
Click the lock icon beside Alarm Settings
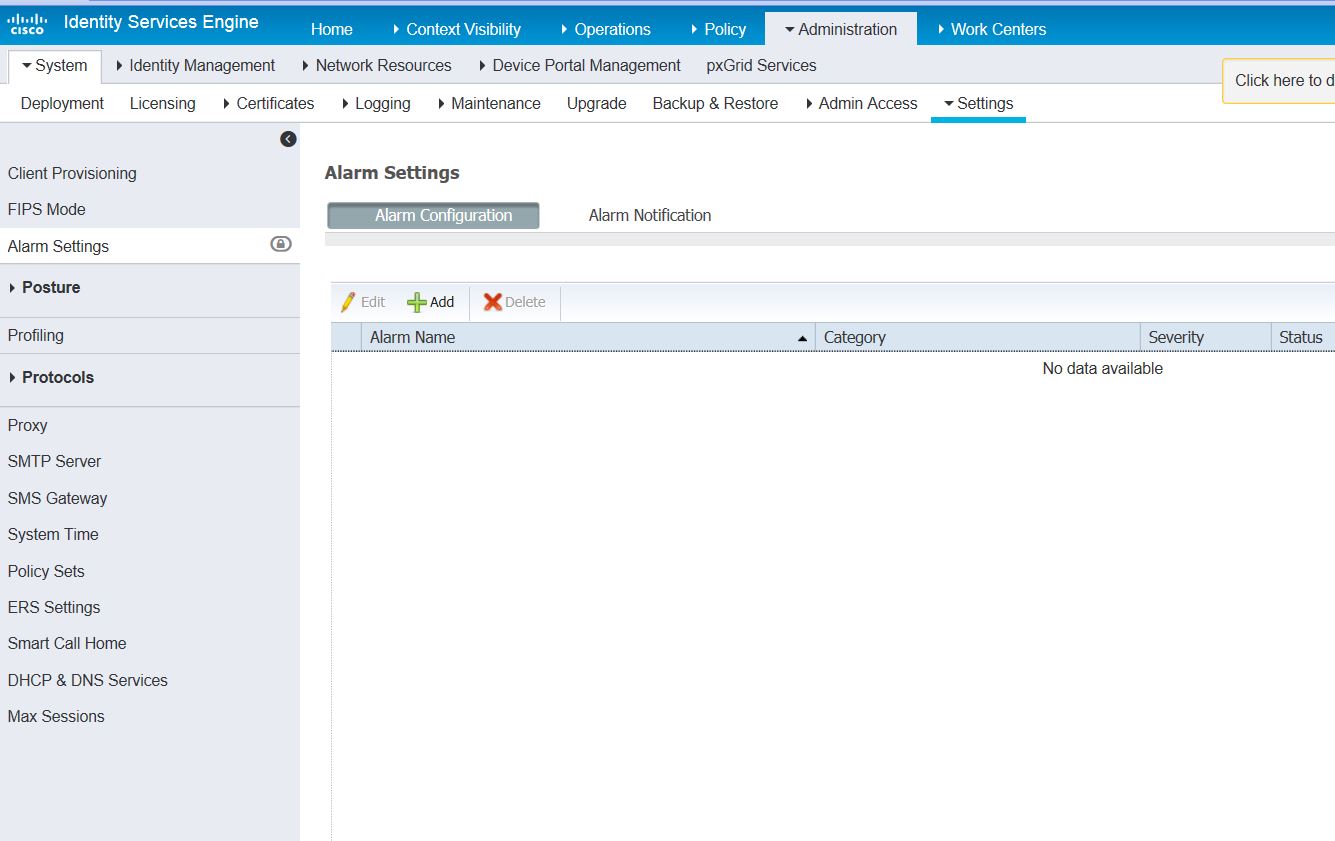point(281,244)
